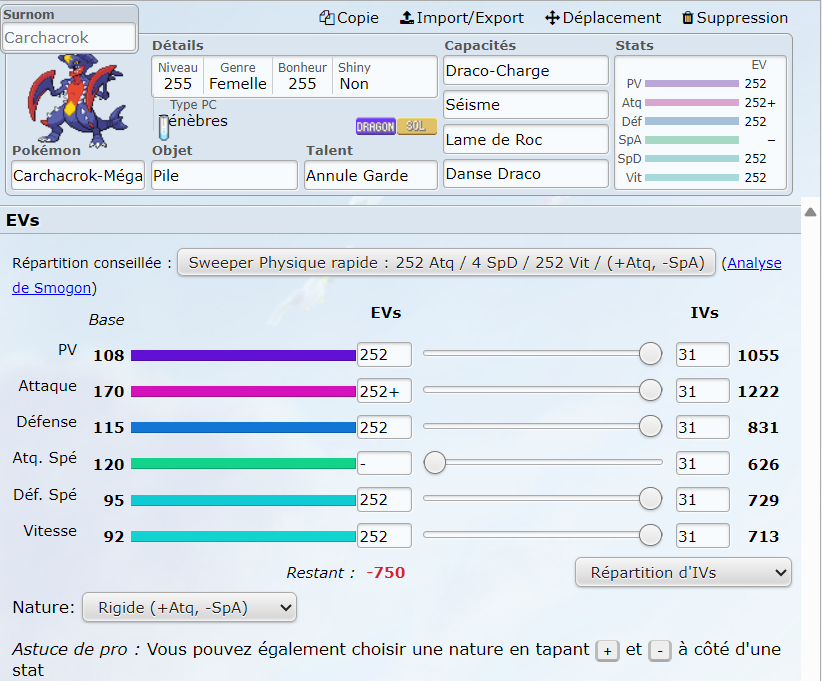Click the Objet field containing Pile
The height and width of the screenshot is (681, 822).
[224, 175]
